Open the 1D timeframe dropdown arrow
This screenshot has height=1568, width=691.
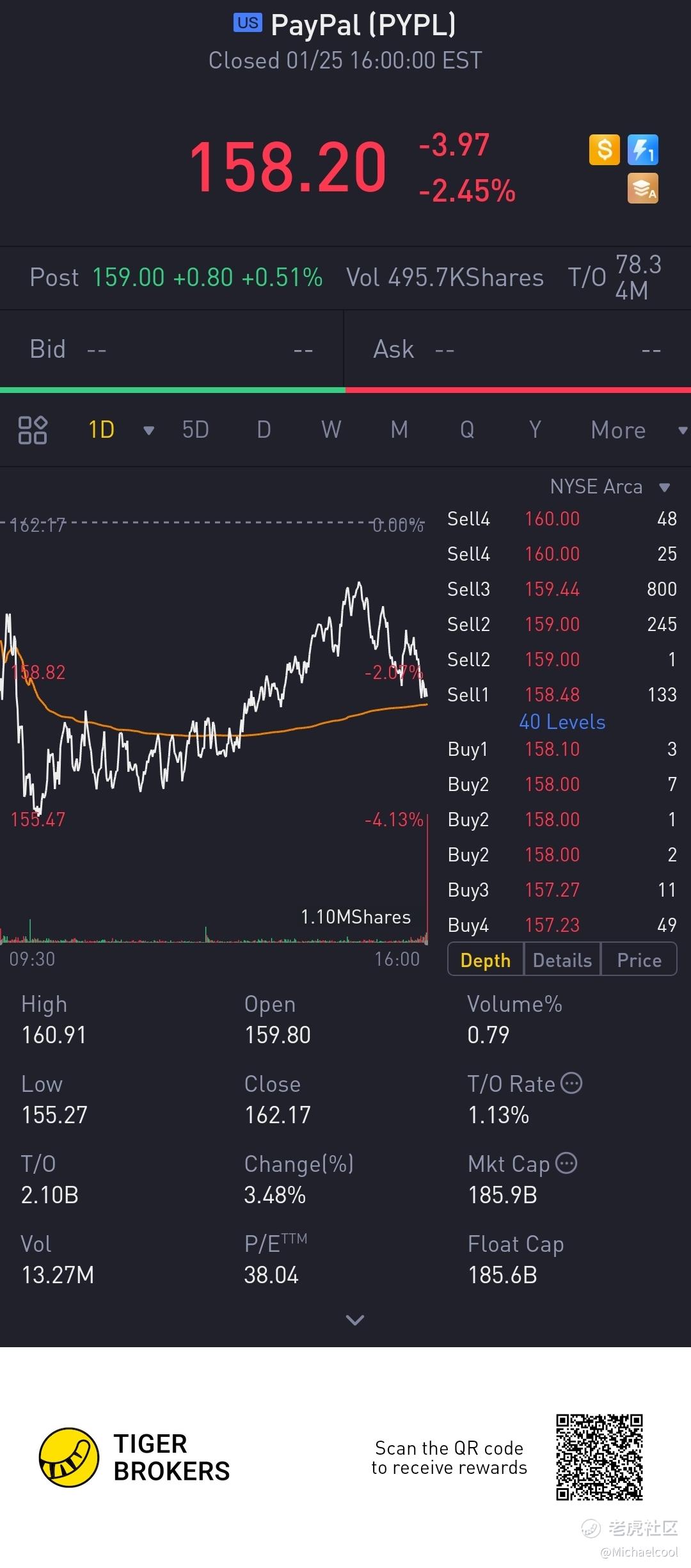tap(149, 431)
